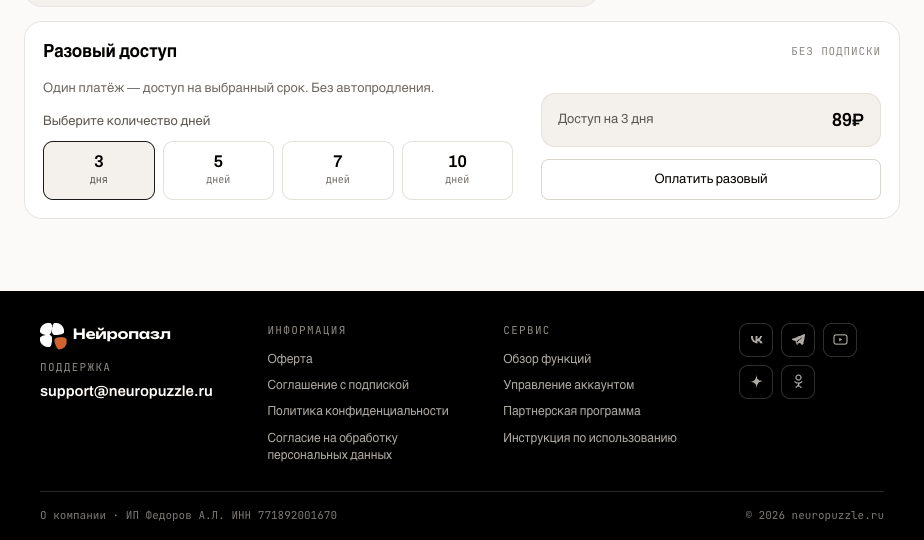Click the Оплатить разовый button
924x540 pixels.
click(x=711, y=179)
